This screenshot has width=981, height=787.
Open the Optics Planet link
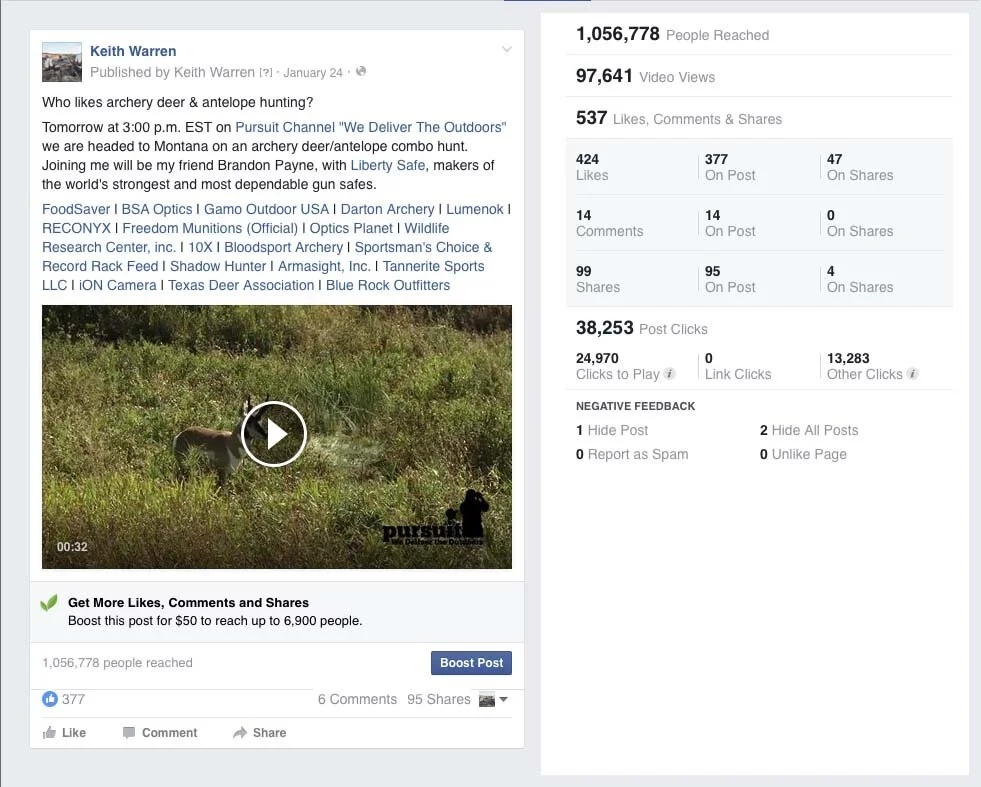tap(351, 228)
